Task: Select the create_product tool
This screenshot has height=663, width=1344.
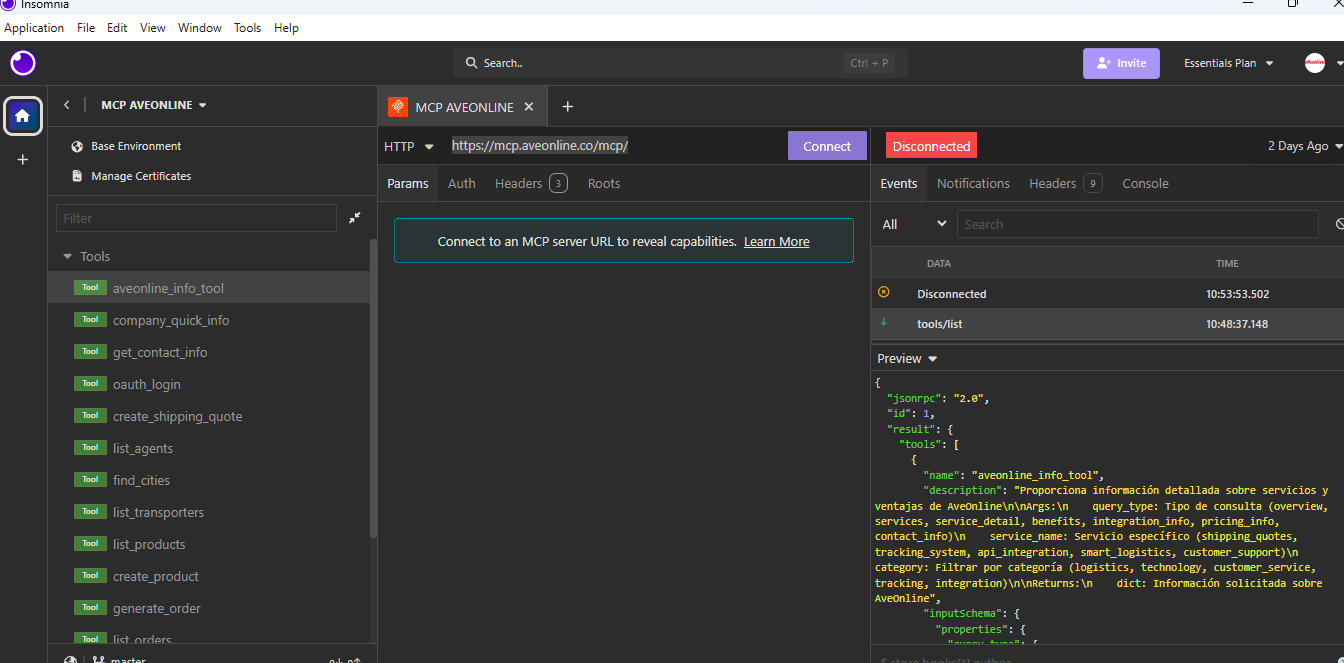Action: tap(209, 576)
